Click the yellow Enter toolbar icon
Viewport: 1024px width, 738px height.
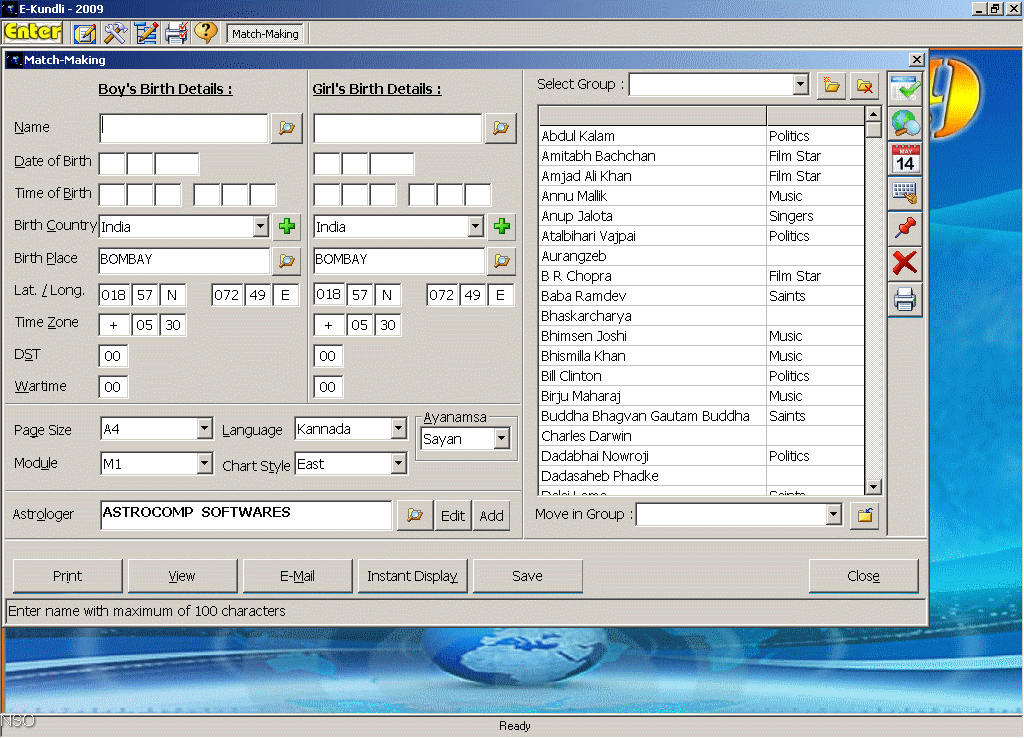click(x=33, y=33)
